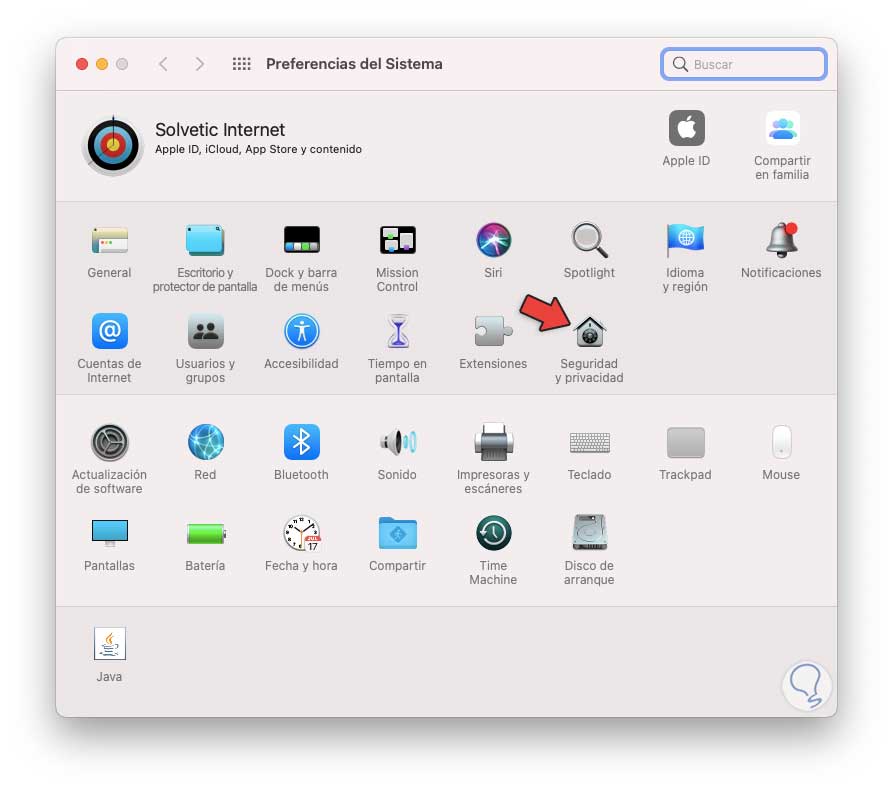Click the Solvetic Internet account name
893x791 pixels.
pyautogui.click(x=220, y=130)
